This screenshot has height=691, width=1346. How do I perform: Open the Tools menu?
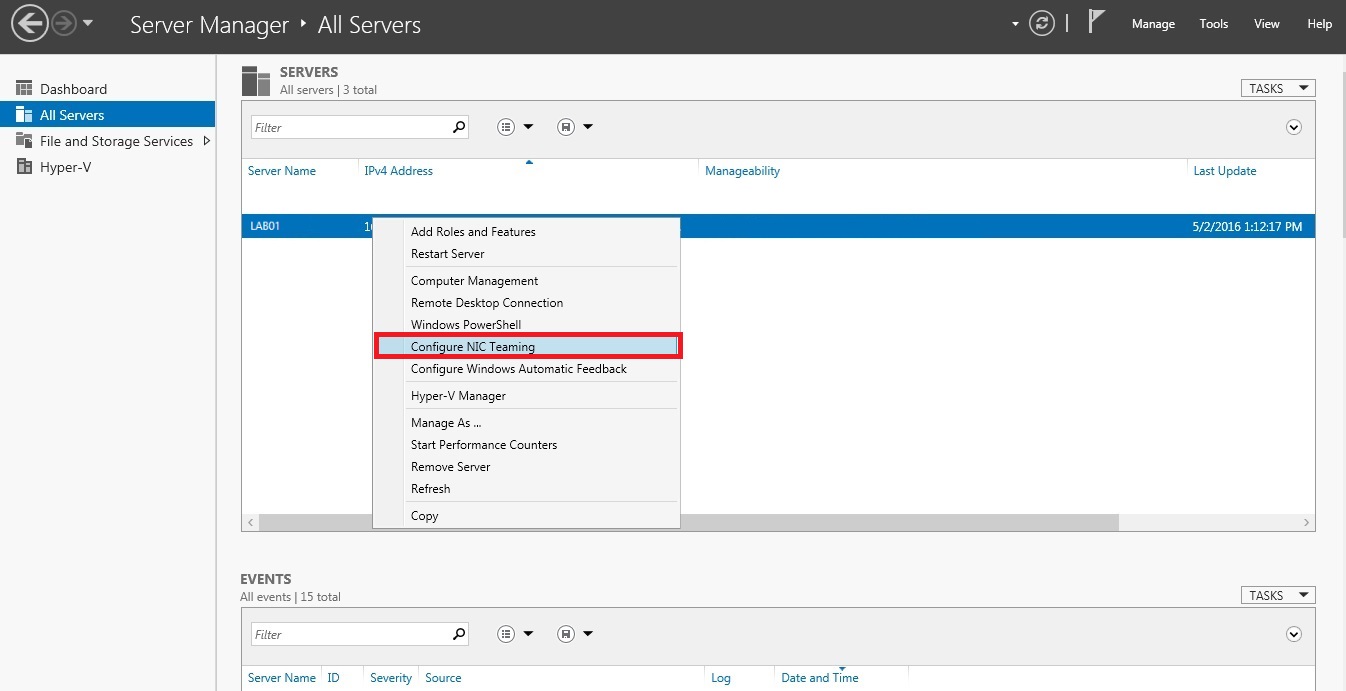tap(1213, 24)
